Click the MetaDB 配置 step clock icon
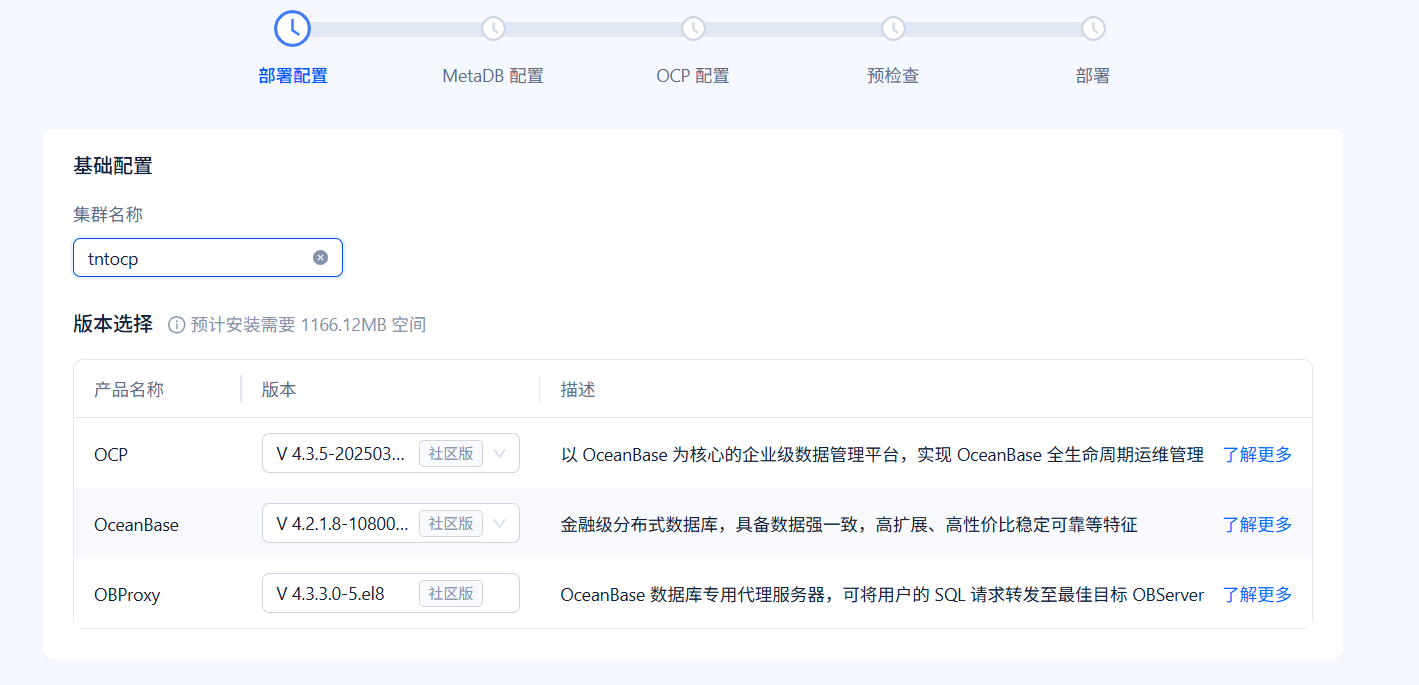 [x=493, y=28]
